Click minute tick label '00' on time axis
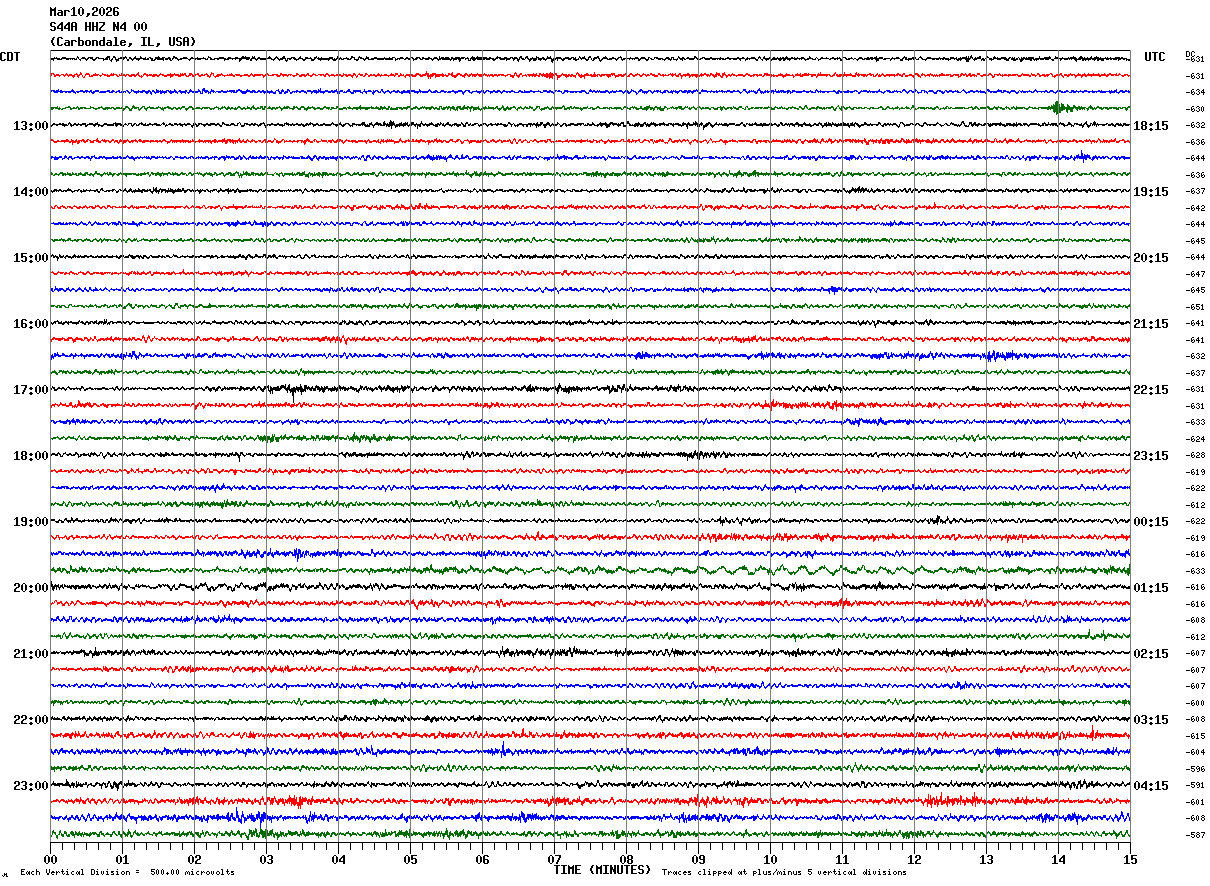 (x=50, y=859)
